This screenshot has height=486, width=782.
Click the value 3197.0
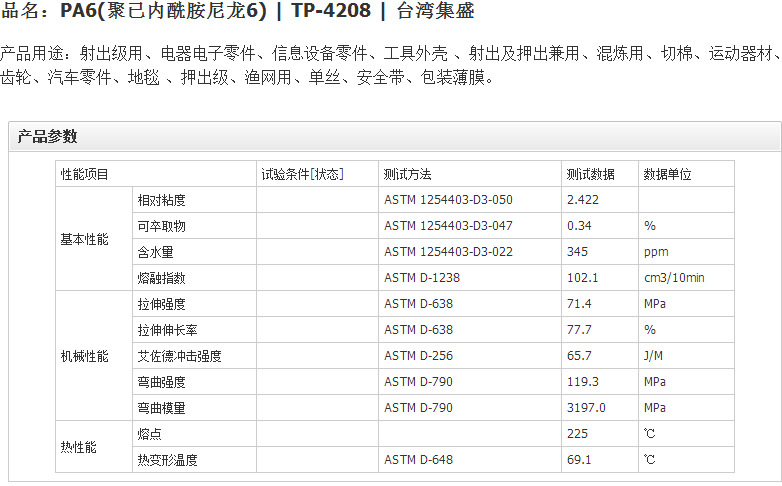pos(586,407)
